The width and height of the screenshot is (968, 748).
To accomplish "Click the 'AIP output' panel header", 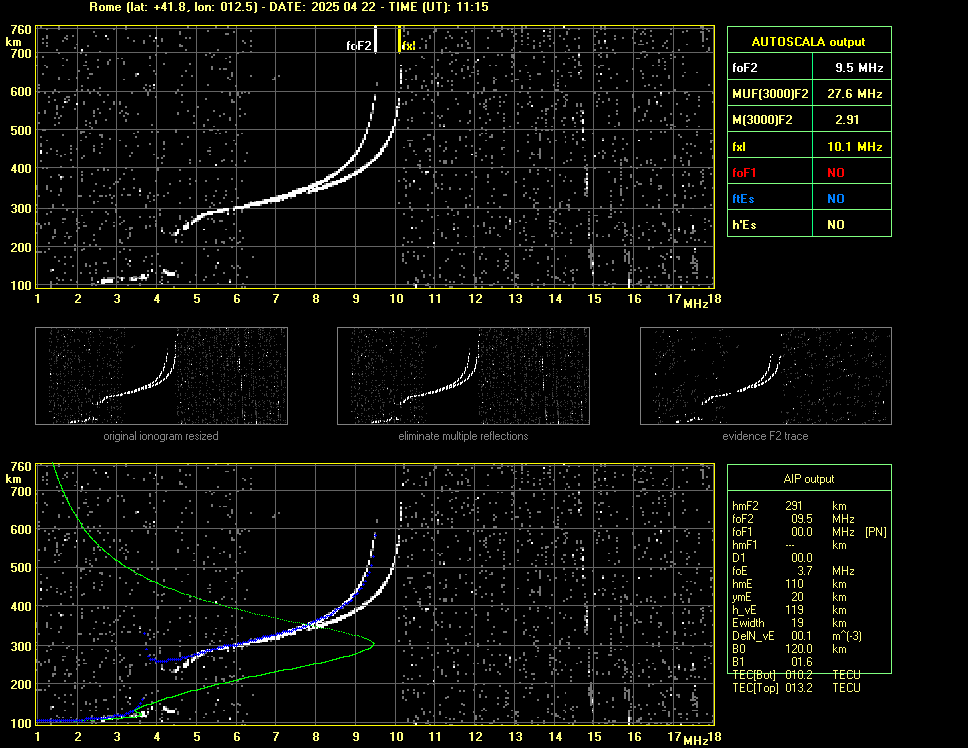I will pos(809,478).
